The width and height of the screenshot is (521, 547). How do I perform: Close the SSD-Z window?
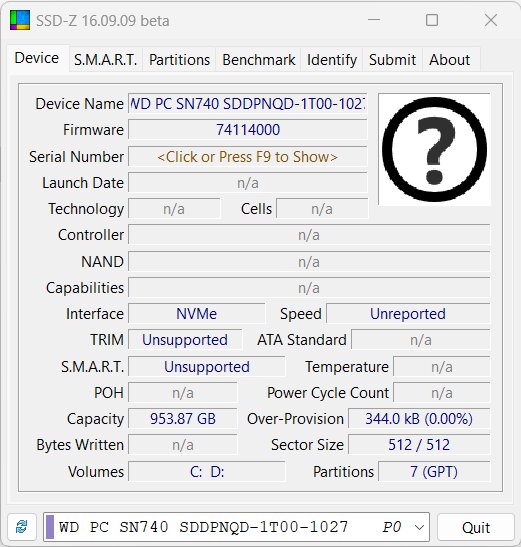[491, 20]
